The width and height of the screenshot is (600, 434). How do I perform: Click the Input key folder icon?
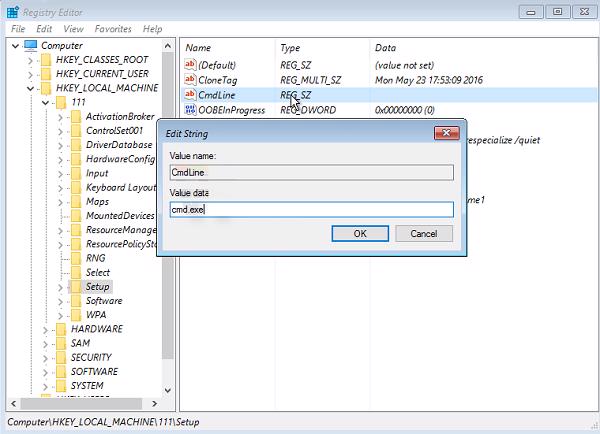click(x=76, y=173)
